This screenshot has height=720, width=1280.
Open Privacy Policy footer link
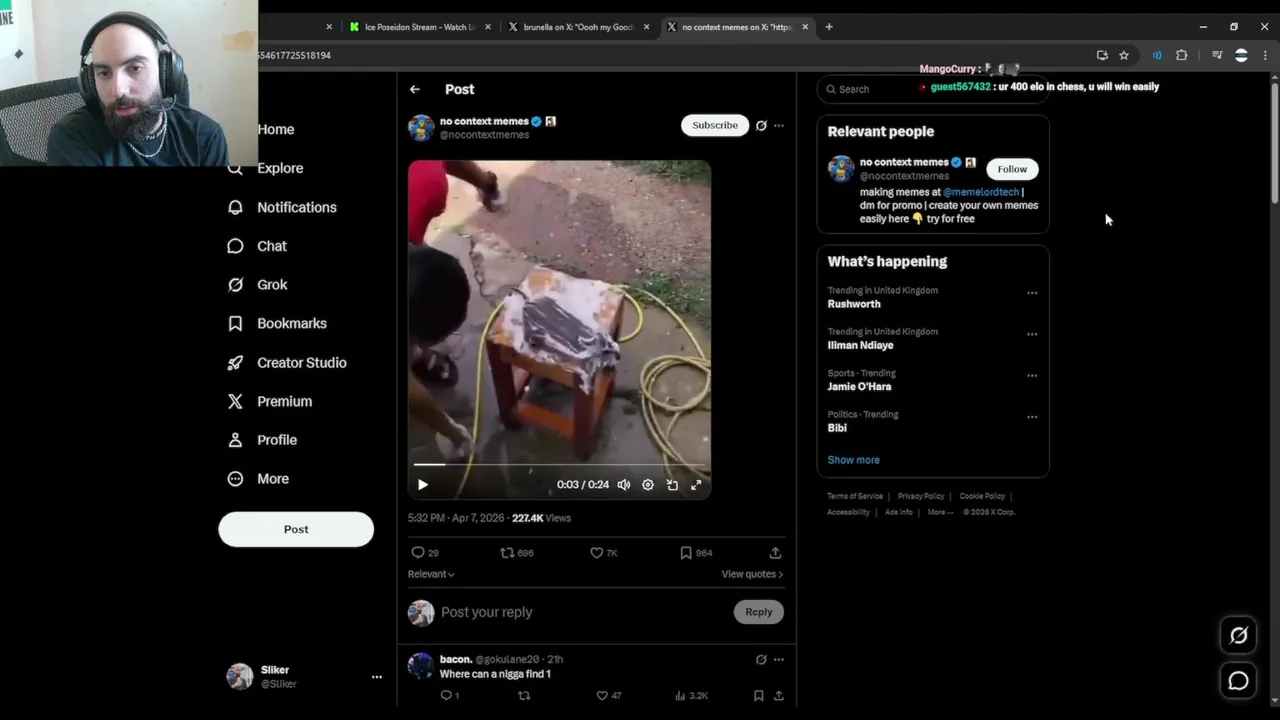tap(921, 496)
